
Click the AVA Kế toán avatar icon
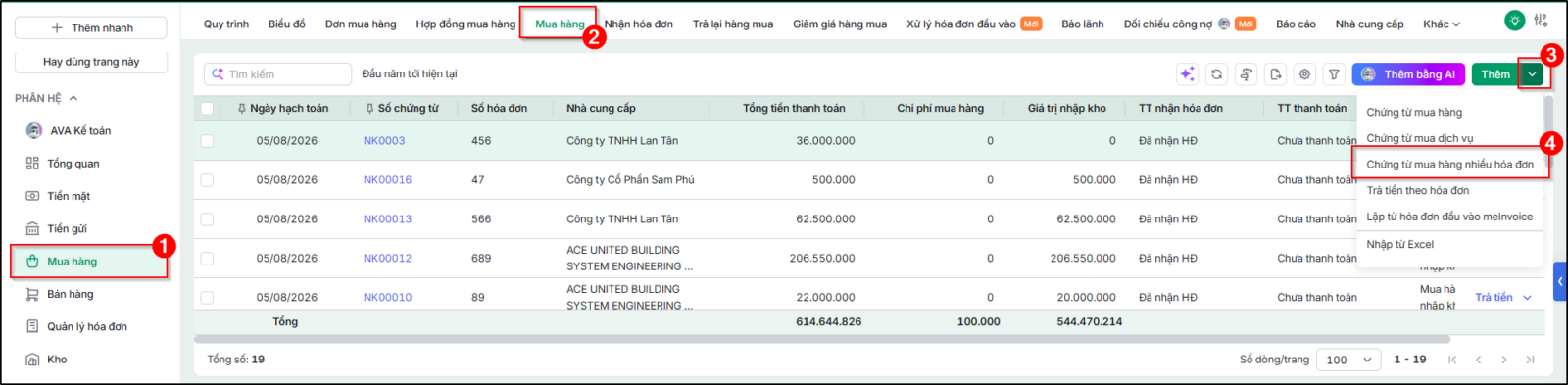pos(33,130)
